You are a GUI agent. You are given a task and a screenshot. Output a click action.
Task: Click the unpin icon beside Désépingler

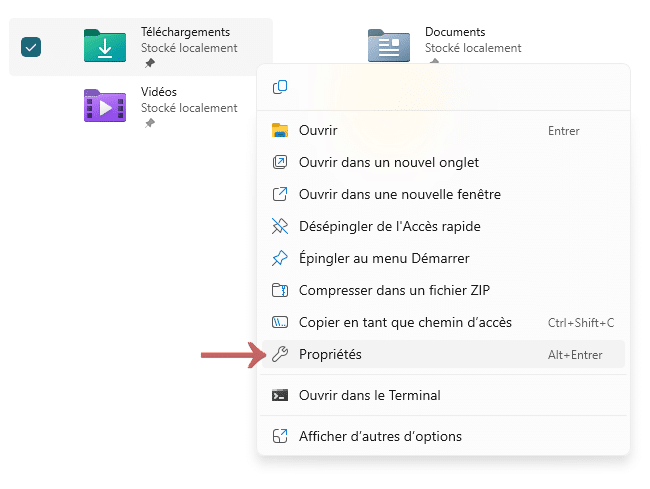click(x=280, y=227)
